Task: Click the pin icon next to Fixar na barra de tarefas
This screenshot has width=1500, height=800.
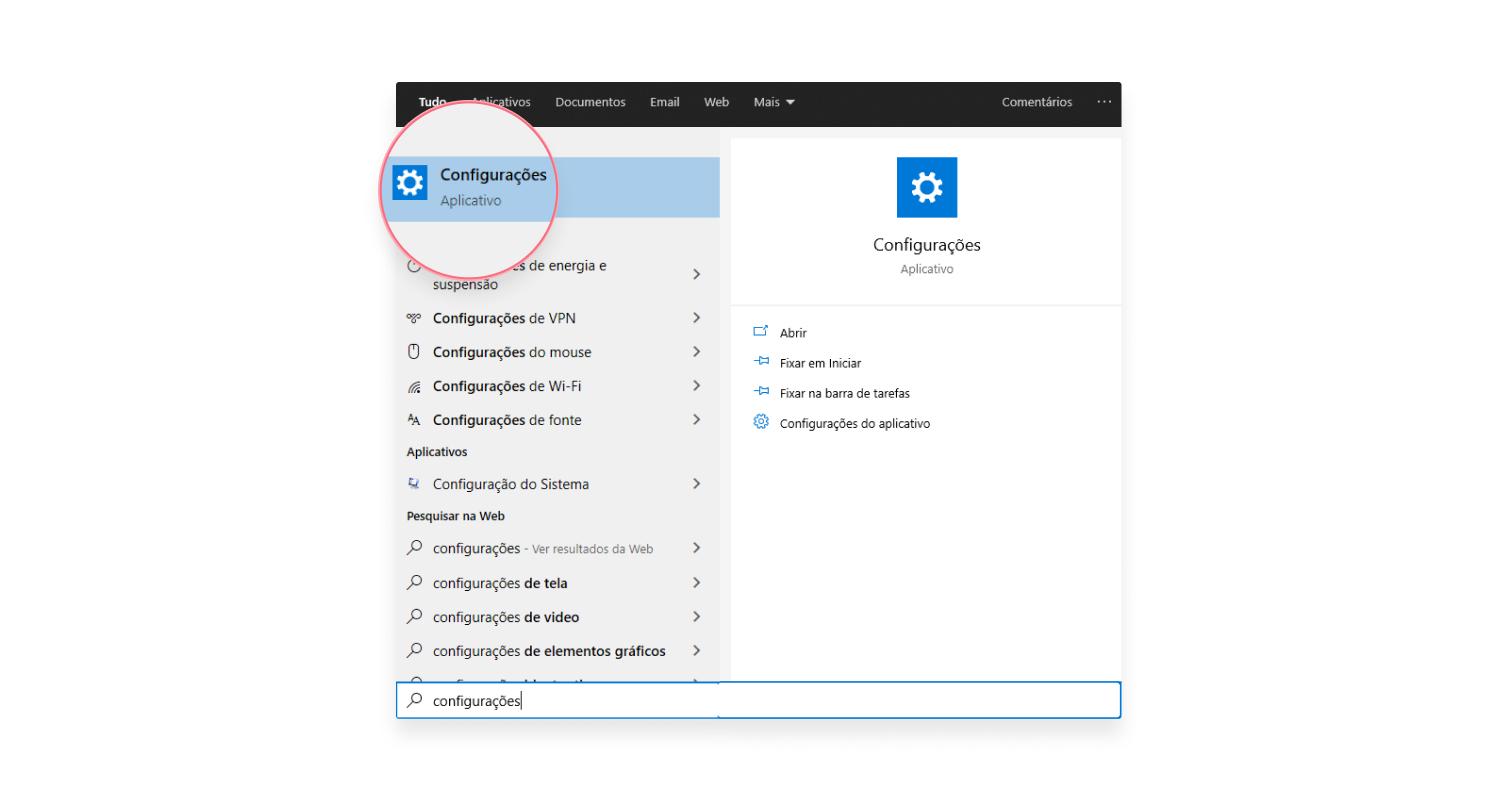Action: click(761, 392)
